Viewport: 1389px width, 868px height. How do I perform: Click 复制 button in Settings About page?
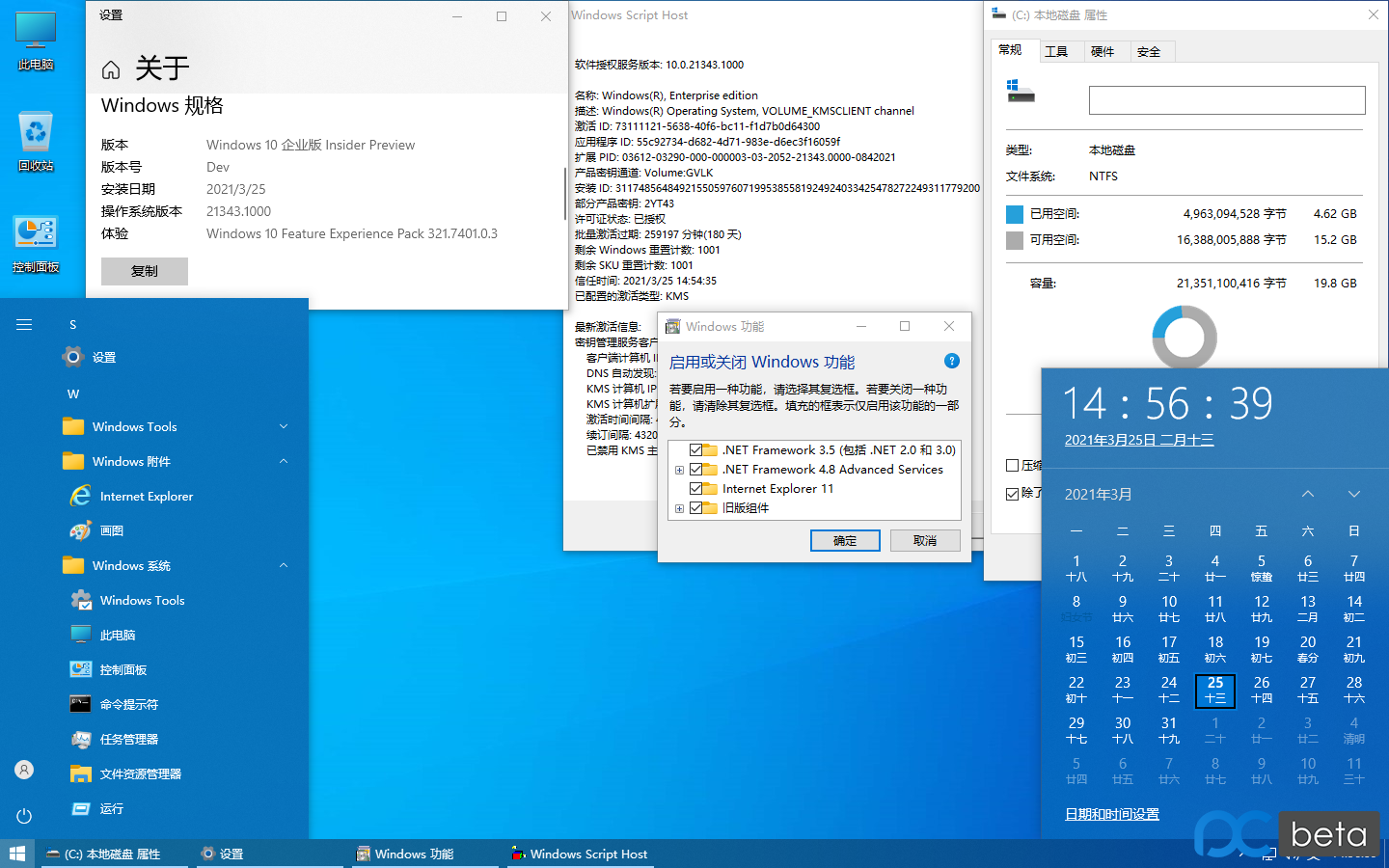coord(145,271)
